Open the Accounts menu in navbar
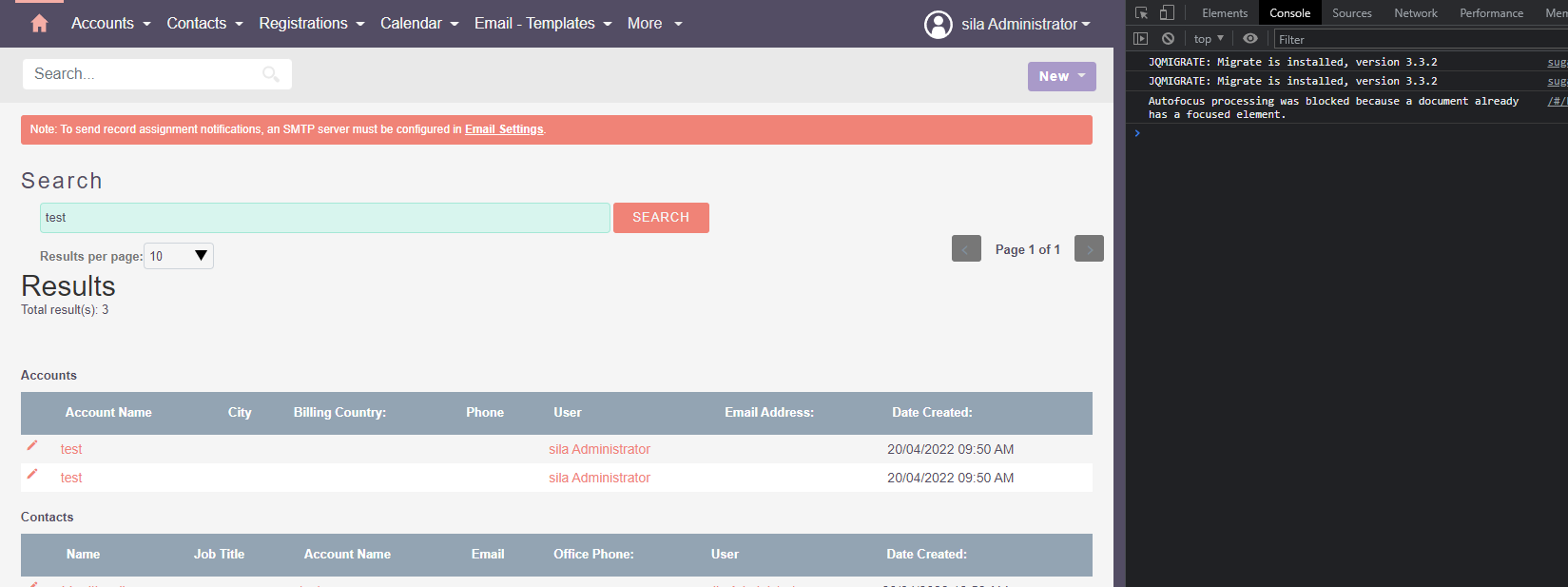 [x=110, y=24]
